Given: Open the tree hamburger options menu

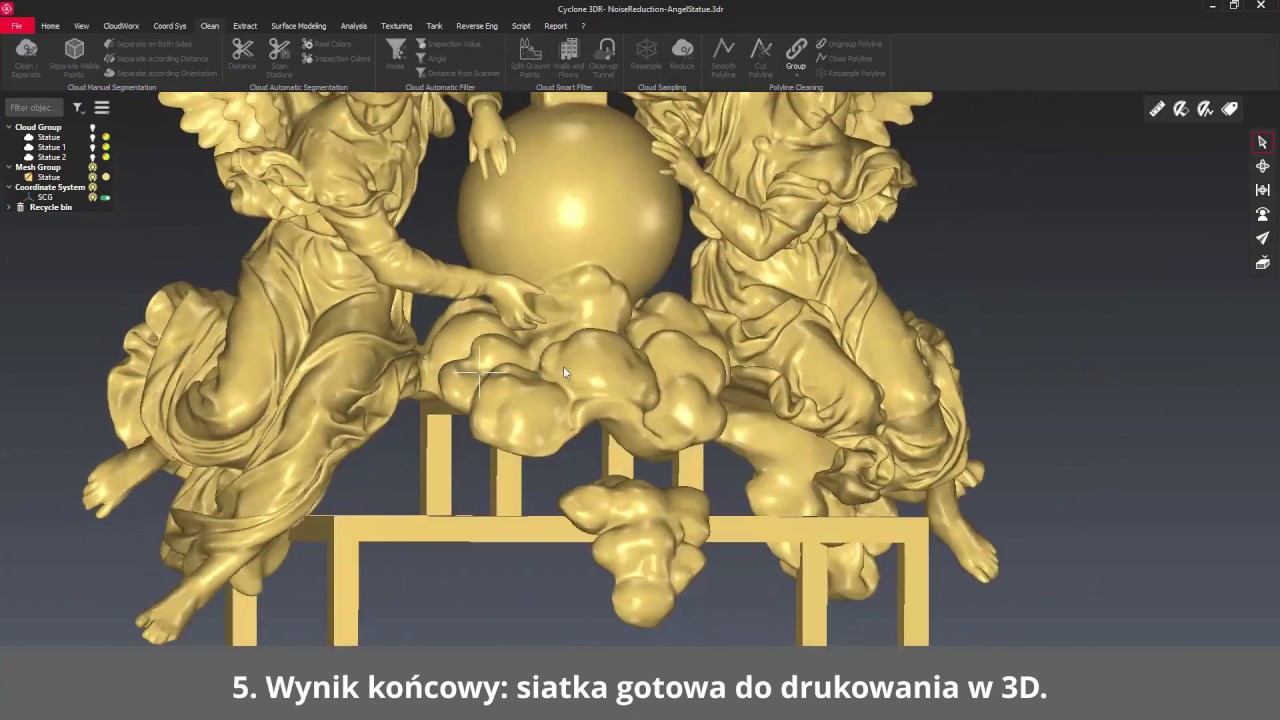Looking at the screenshot, I should (x=101, y=107).
